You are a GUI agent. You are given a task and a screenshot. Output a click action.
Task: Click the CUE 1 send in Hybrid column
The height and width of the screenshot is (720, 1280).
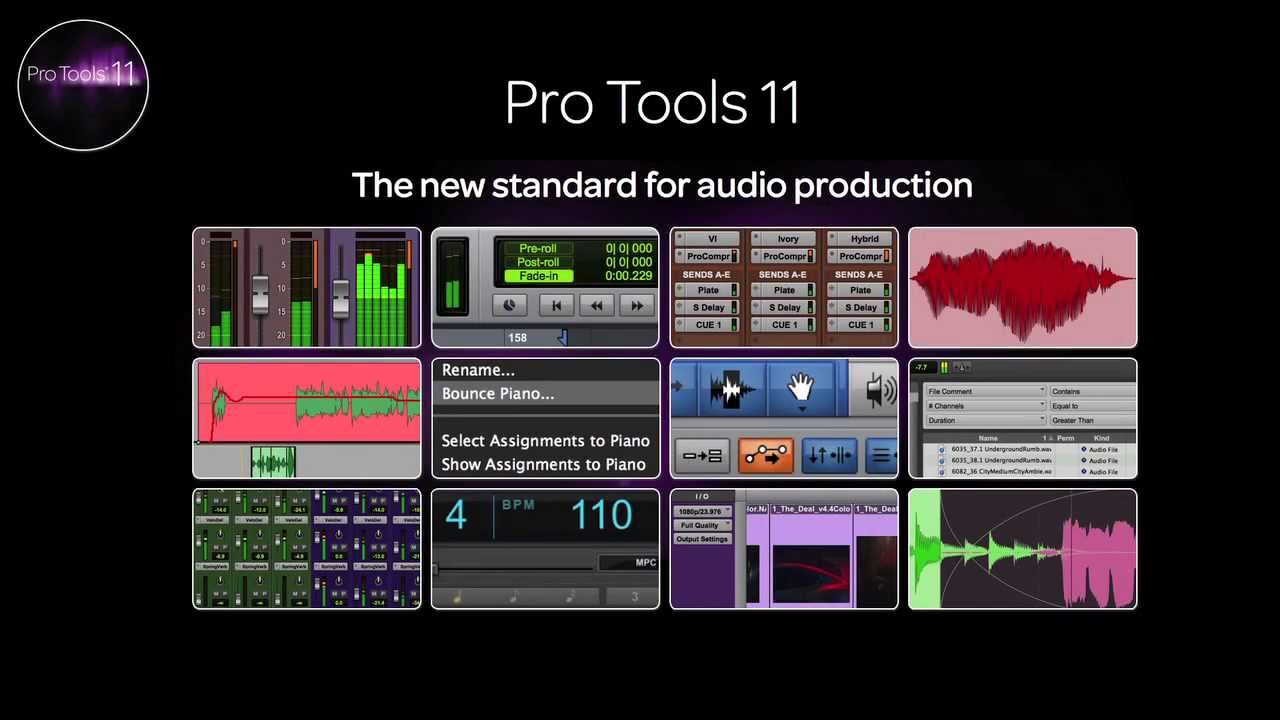click(861, 324)
